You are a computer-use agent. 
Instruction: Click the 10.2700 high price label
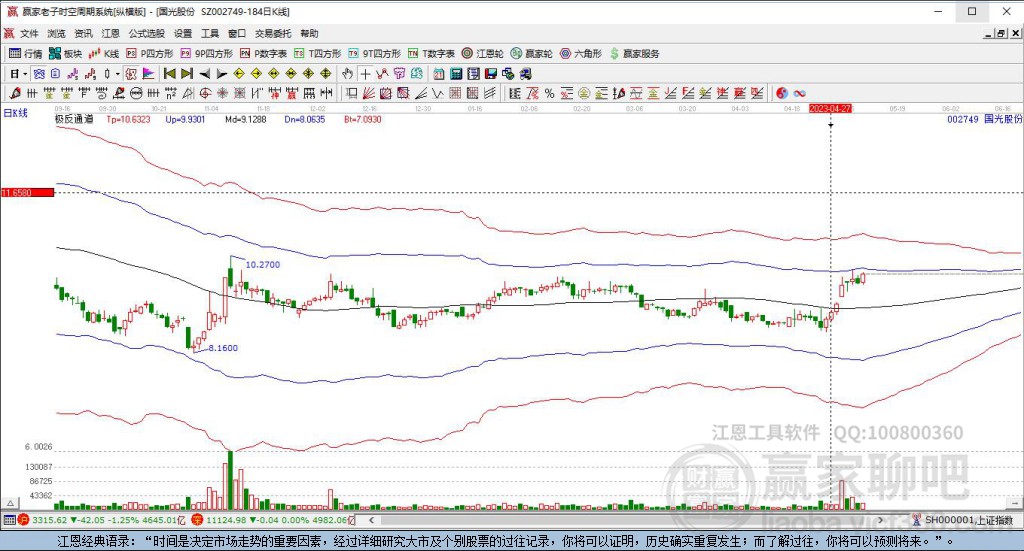263,264
